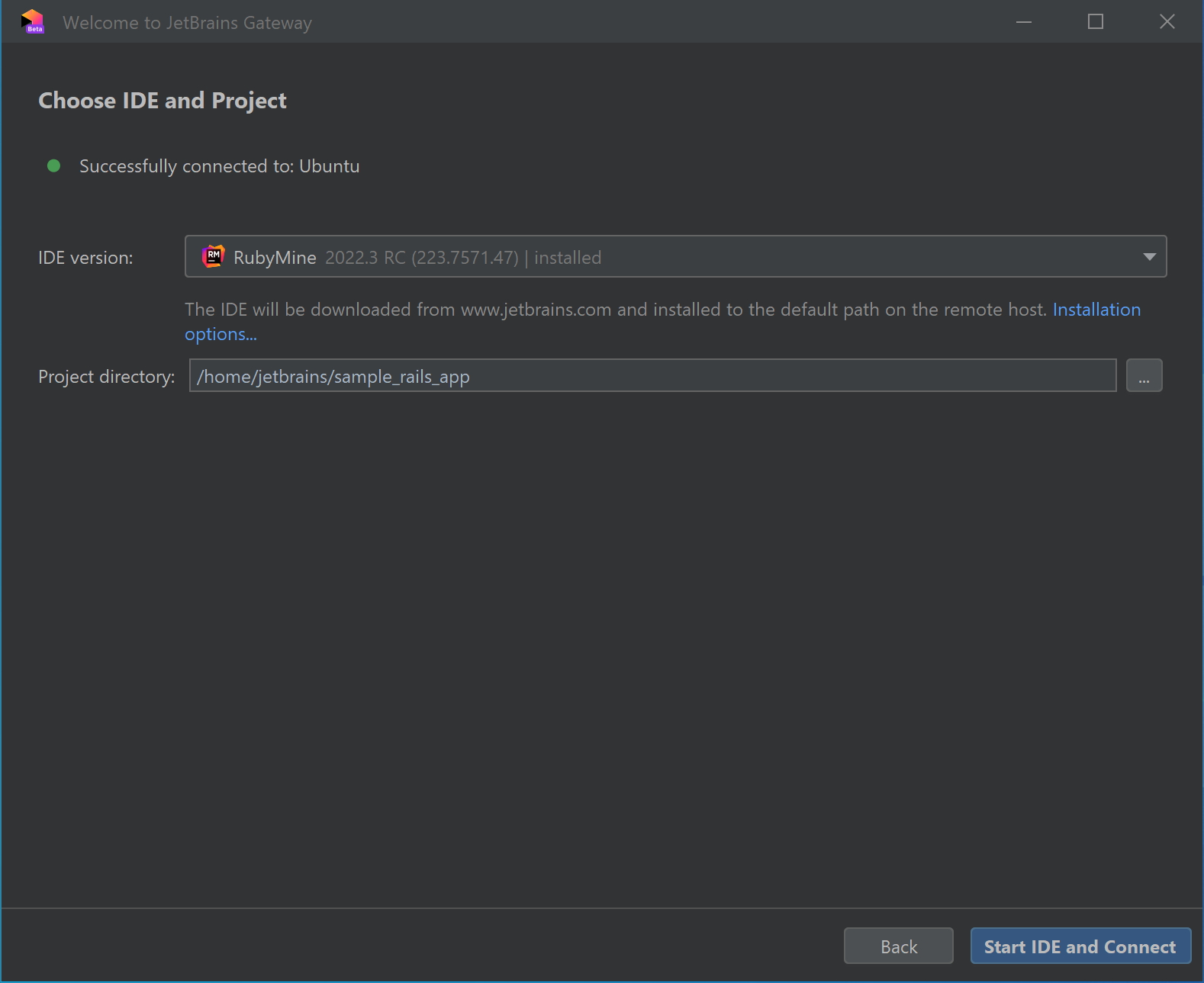1204x983 pixels.
Task: Expand the IDE version dropdown arrow
Action: [1149, 257]
